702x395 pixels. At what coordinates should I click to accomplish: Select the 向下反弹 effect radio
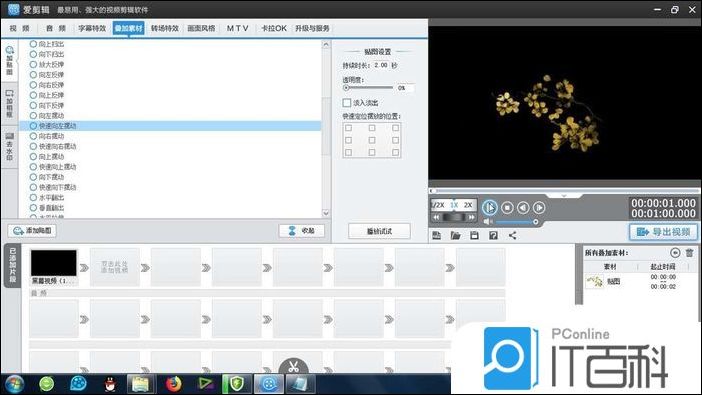33,105
